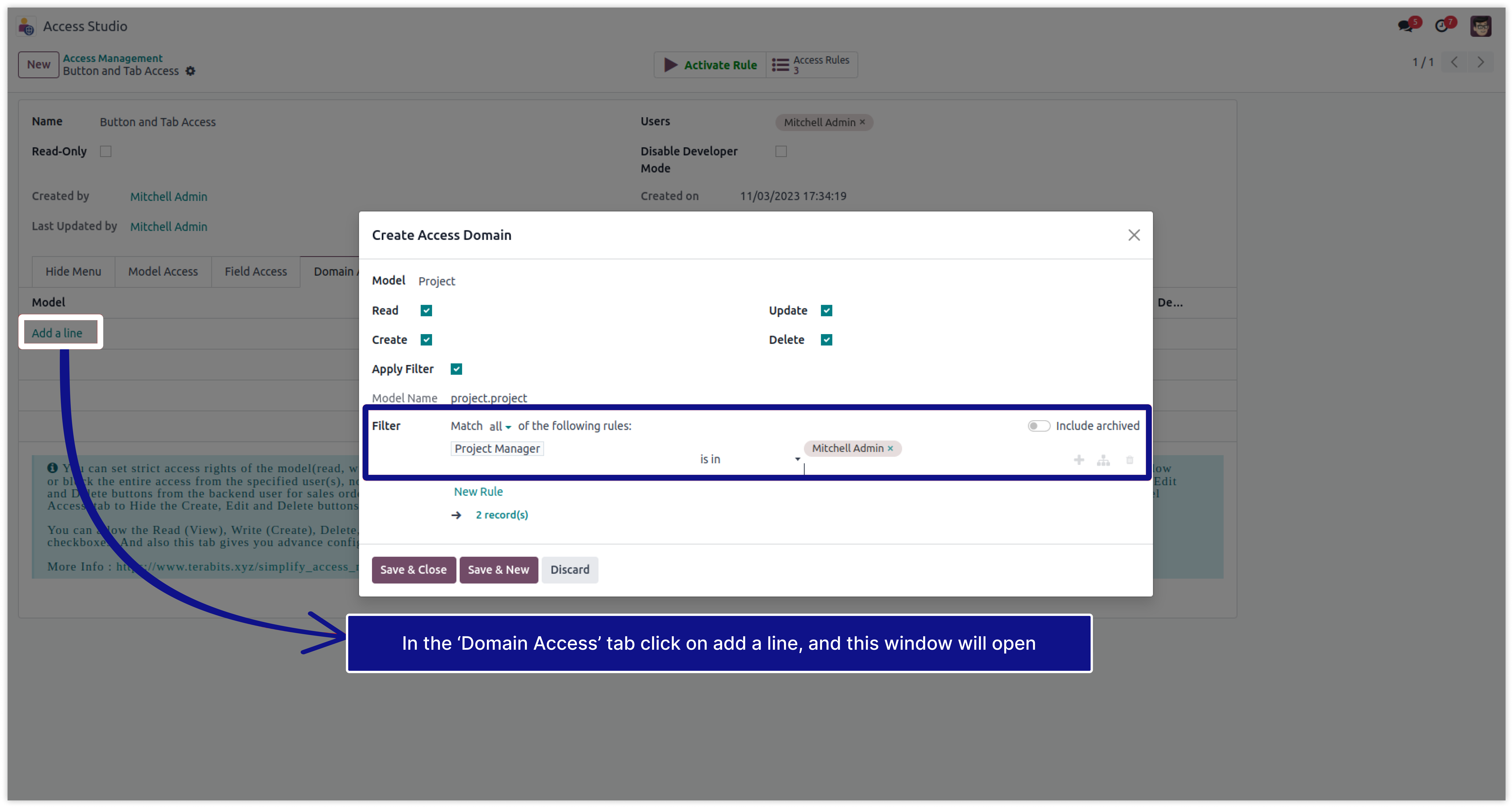This screenshot has height=807, width=1512.
Task: Close the Create Access Domain dialog
Action: [x=1134, y=235]
